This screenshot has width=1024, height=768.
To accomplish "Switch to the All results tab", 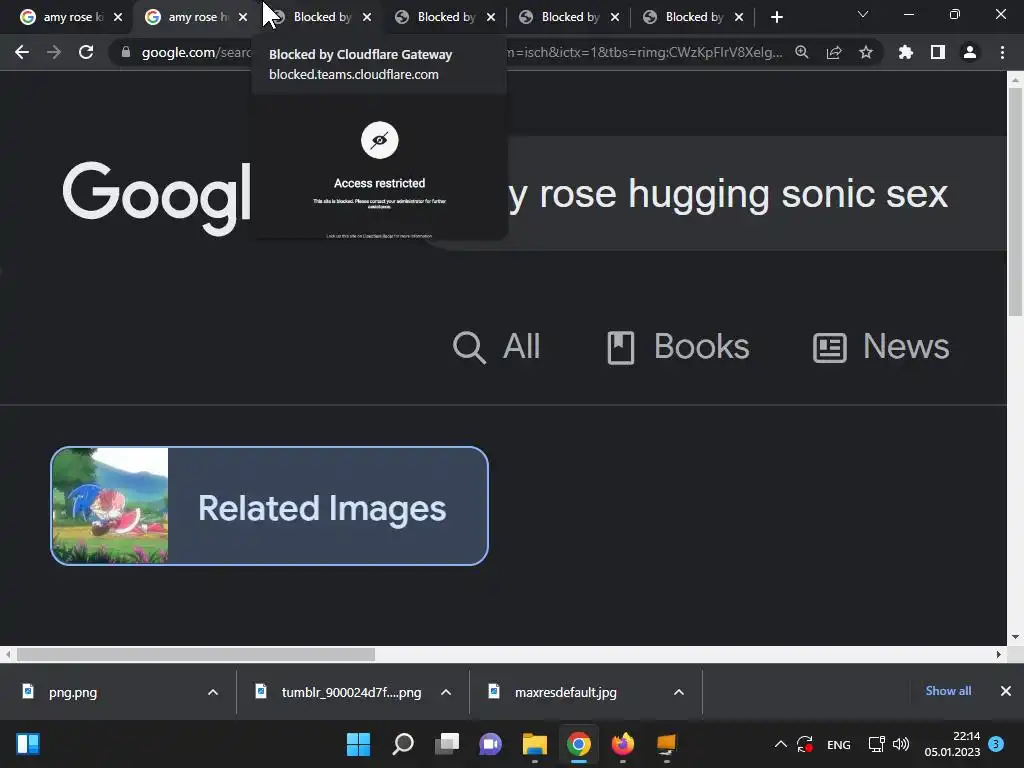I will (x=496, y=346).
